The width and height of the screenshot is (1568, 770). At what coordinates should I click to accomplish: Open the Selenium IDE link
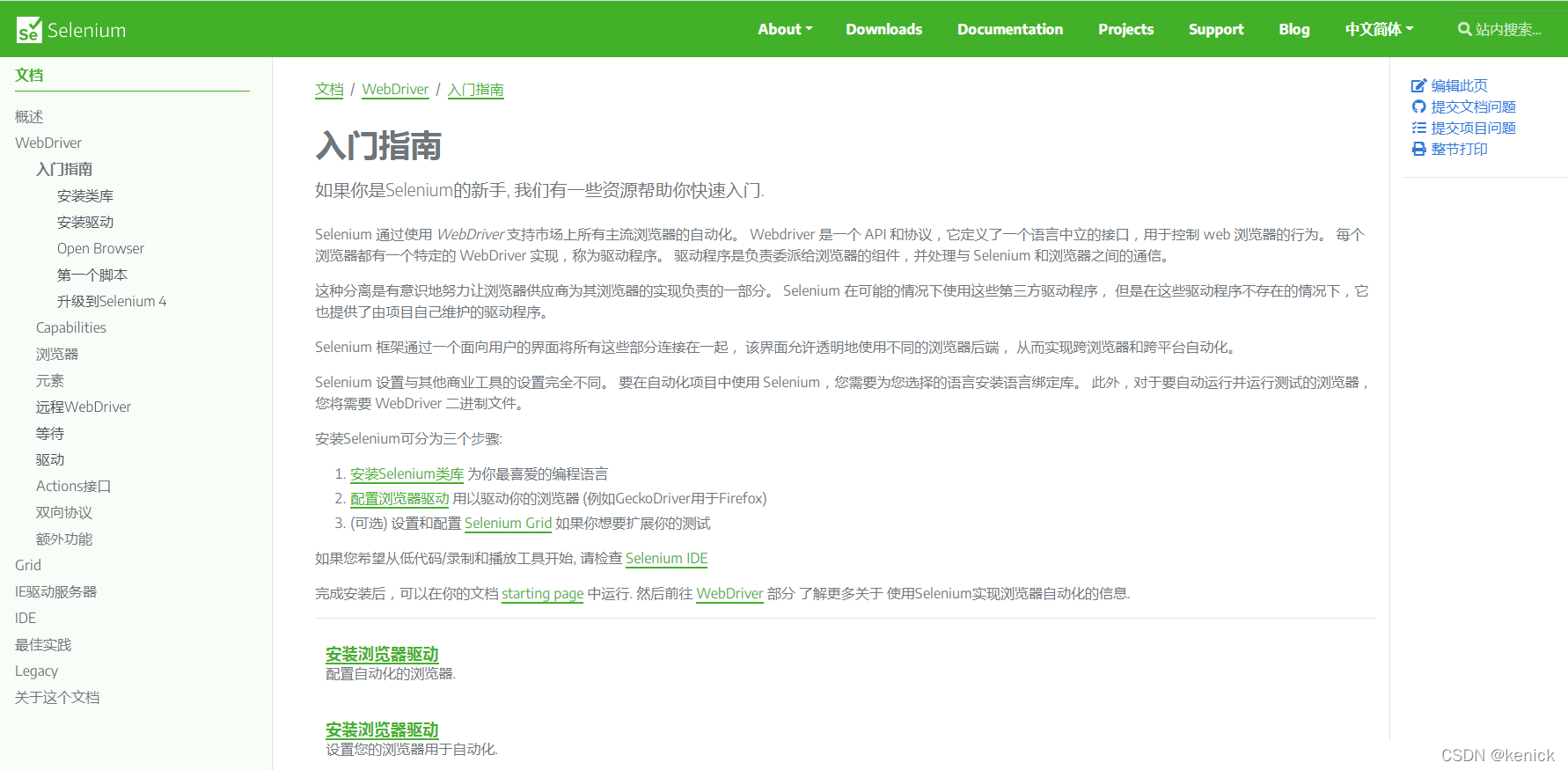click(x=666, y=558)
